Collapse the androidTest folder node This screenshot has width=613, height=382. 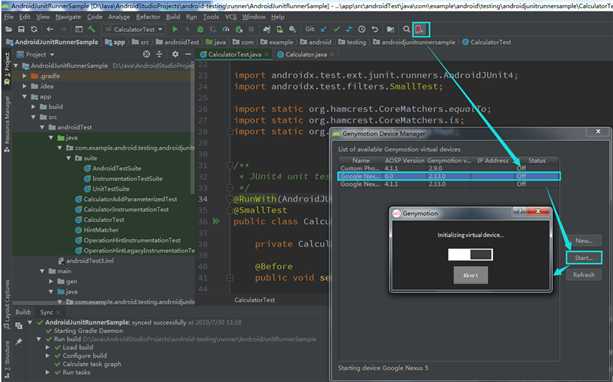pyautogui.click(x=42, y=127)
